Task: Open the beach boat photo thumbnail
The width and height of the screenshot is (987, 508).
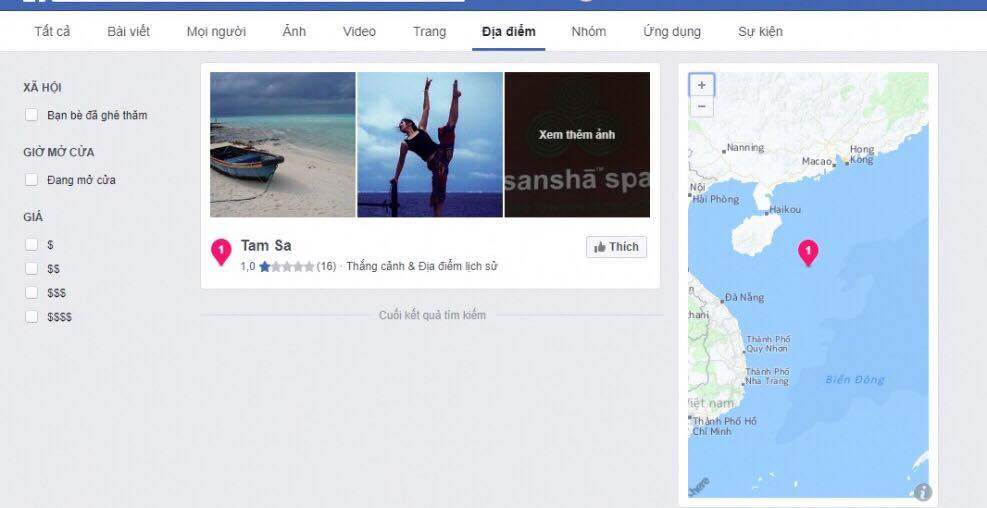Action: [x=282, y=145]
